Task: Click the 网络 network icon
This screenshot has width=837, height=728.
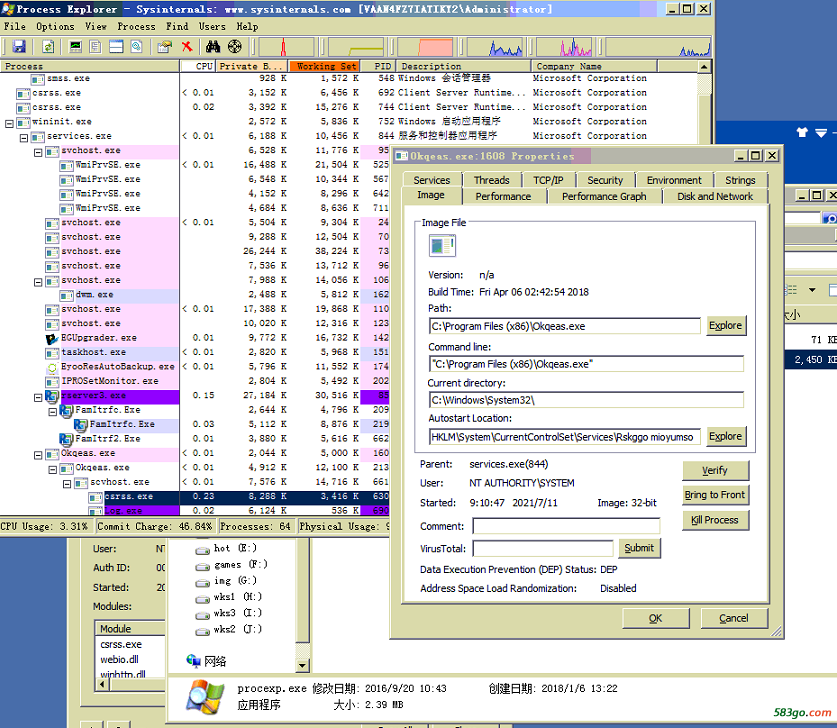Action: [194, 661]
